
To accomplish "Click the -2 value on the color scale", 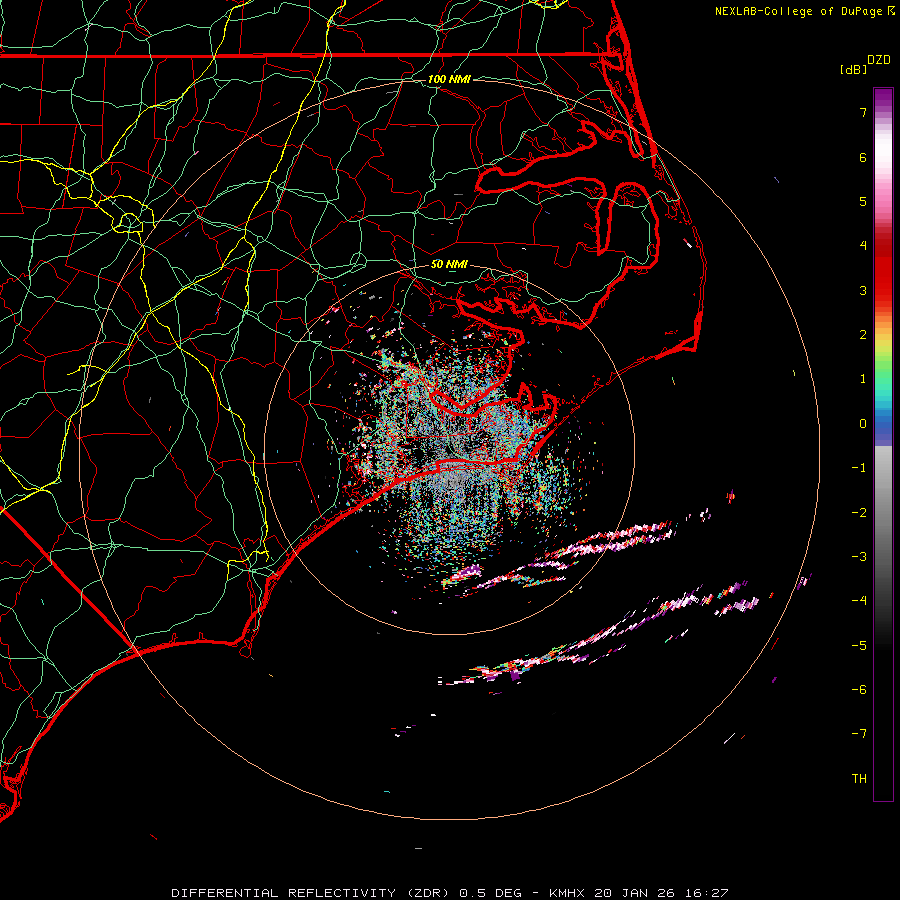I will (x=859, y=513).
